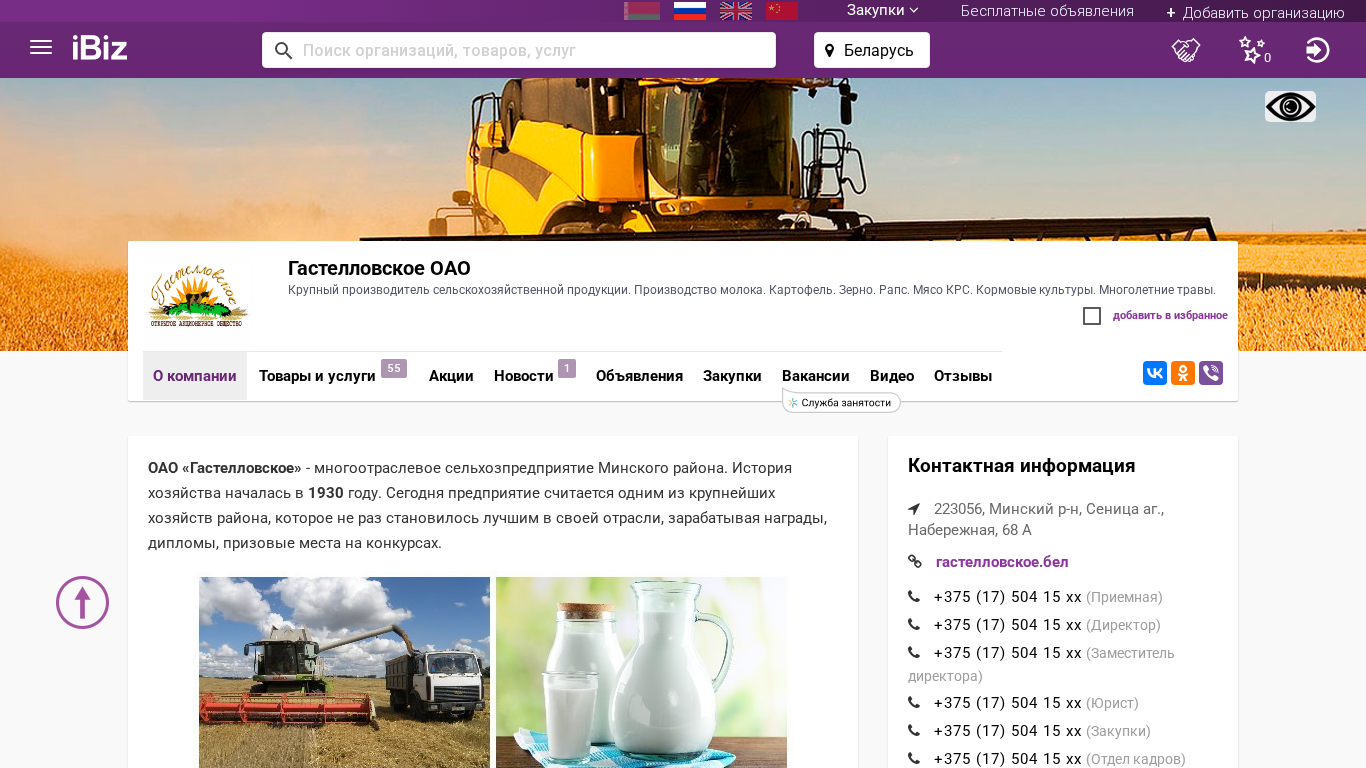
Task: Click the добавить в избранное link text
Action: pos(1170,316)
